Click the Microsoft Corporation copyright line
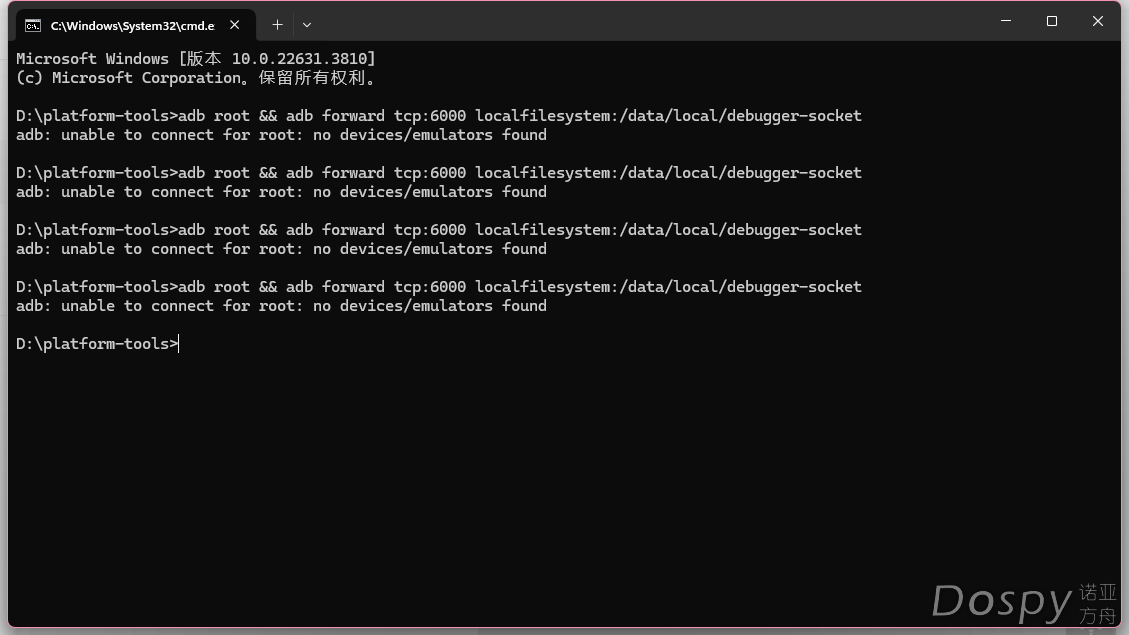 (196, 78)
